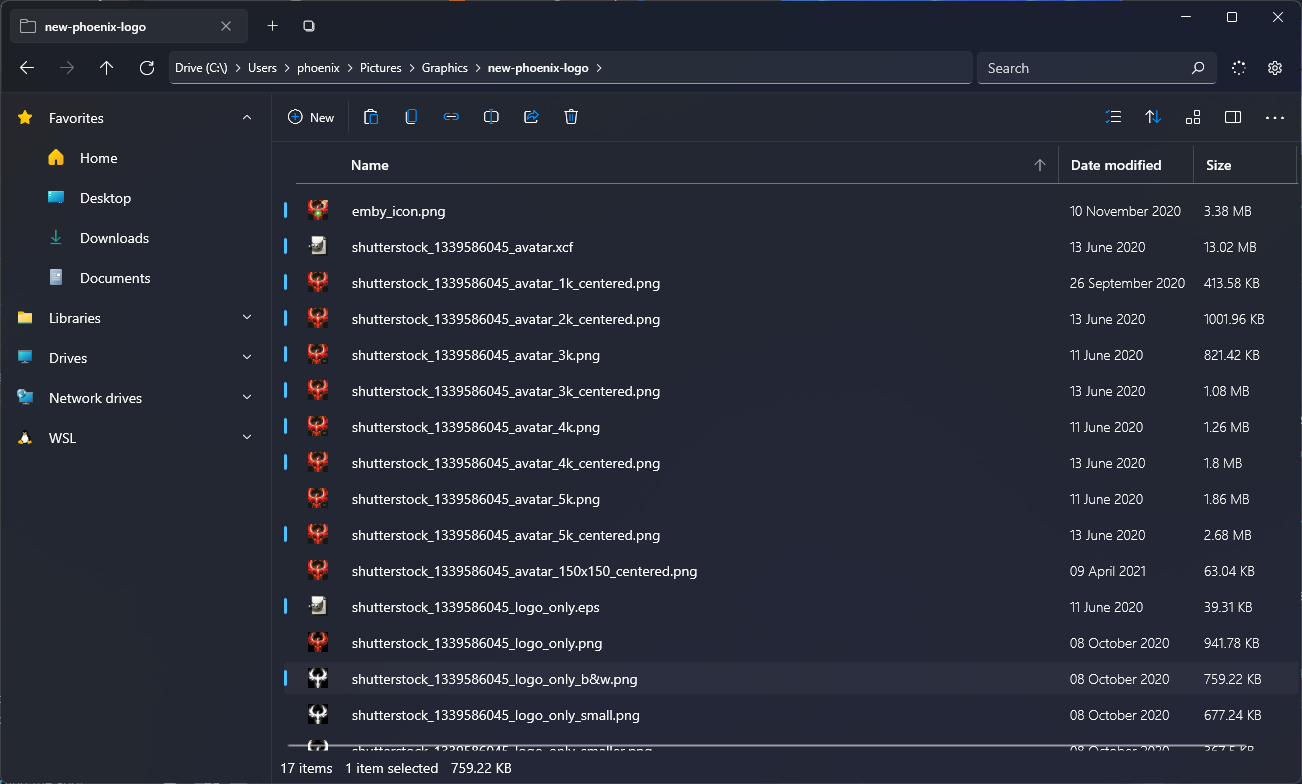This screenshot has height=784, width=1302.
Task: Click the chain-link icon in the toolbar
Action: (x=451, y=117)
